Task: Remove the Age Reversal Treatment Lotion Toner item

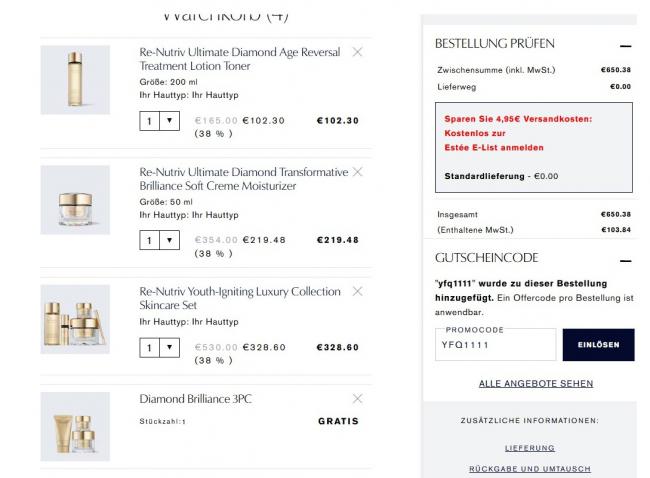Action: click(x=358, y=52)
